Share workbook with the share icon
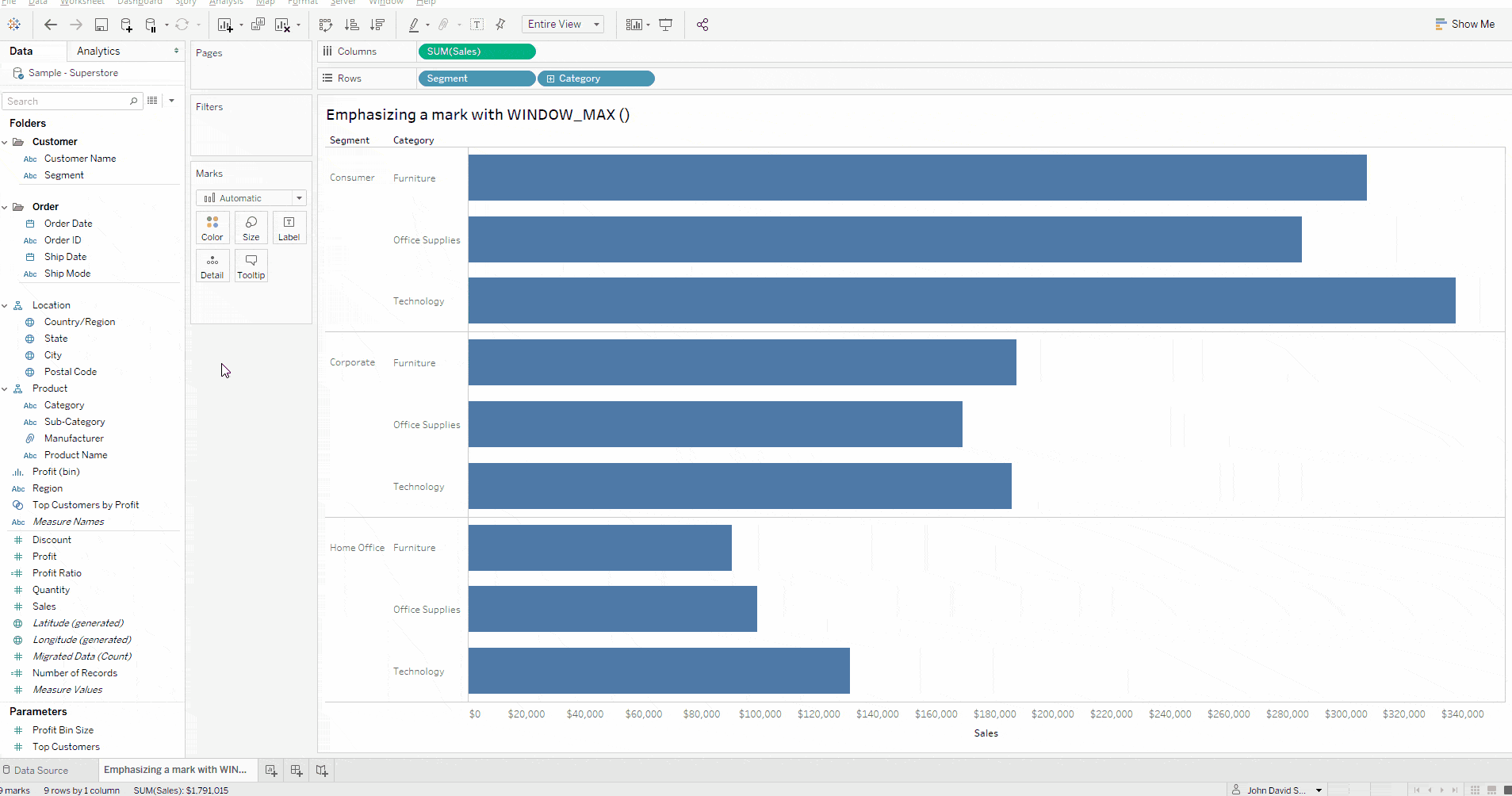Viewport: 1512px width, 796px height. pos(702,25)
